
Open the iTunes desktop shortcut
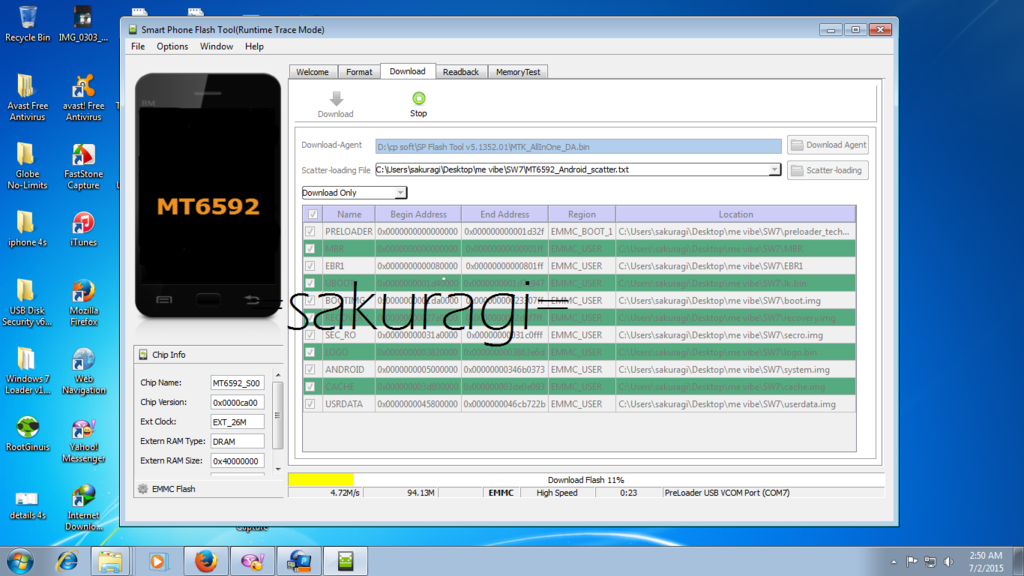point(83,224)
